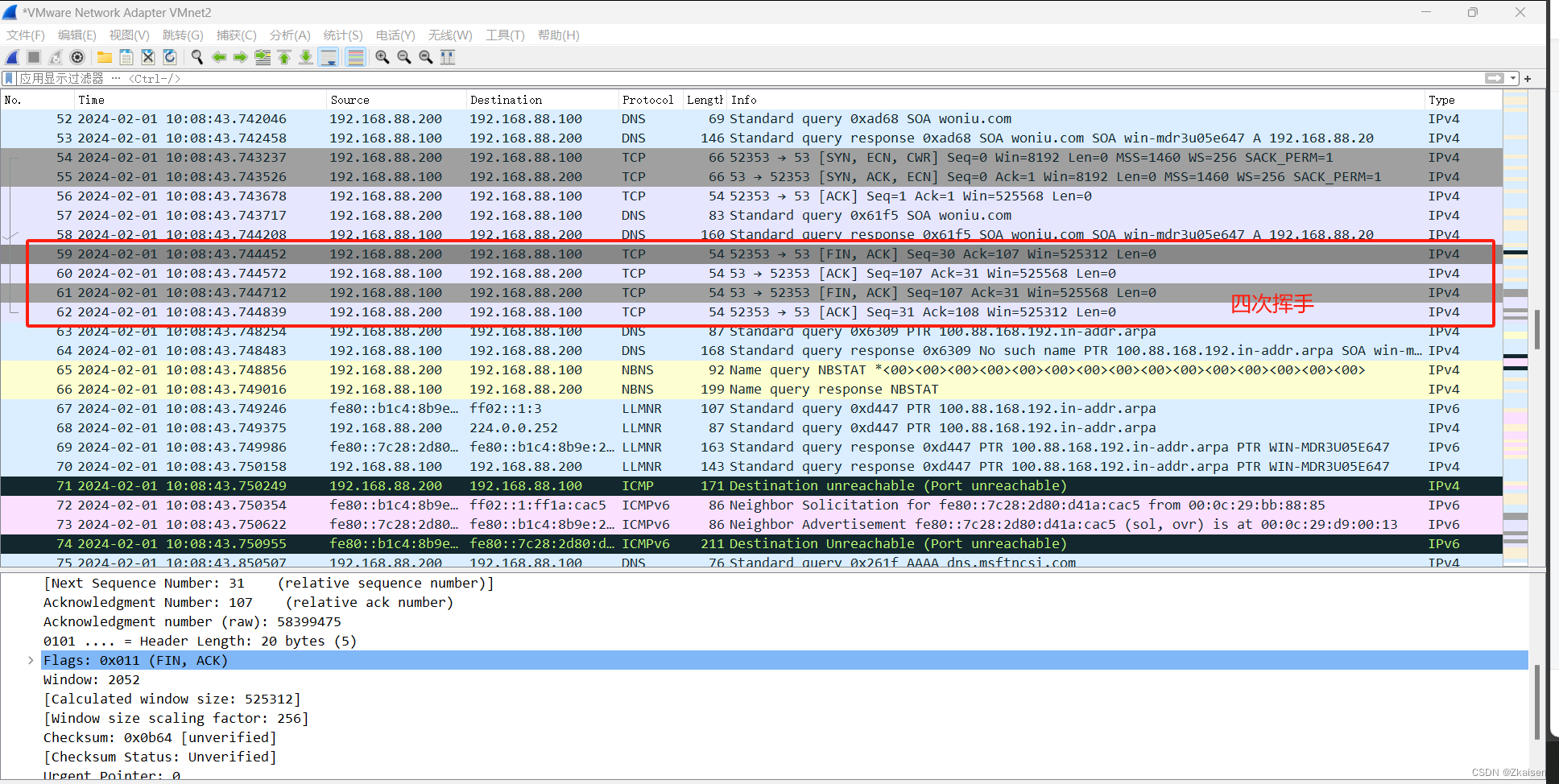Select packet 65 NBNS name query

(751, 370)
